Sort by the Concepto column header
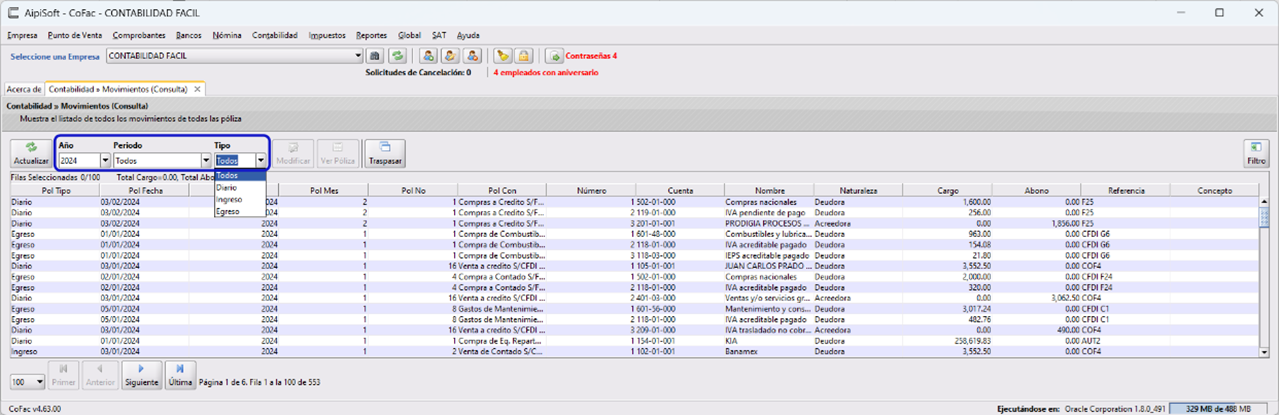This screenshot has width=1280, height=415. click(x=1215, y=190)
